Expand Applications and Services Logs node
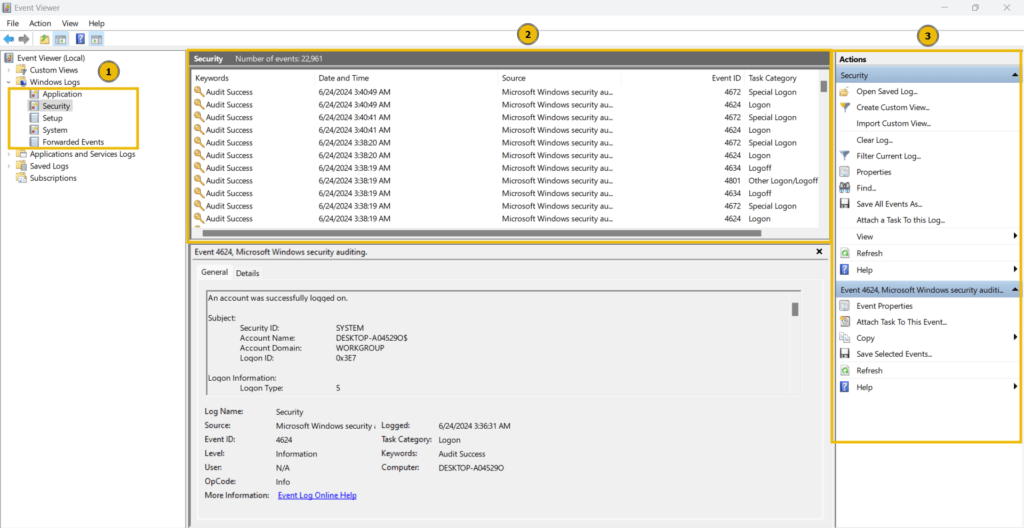The image size is (1024, 528). [x=8, y=155]
